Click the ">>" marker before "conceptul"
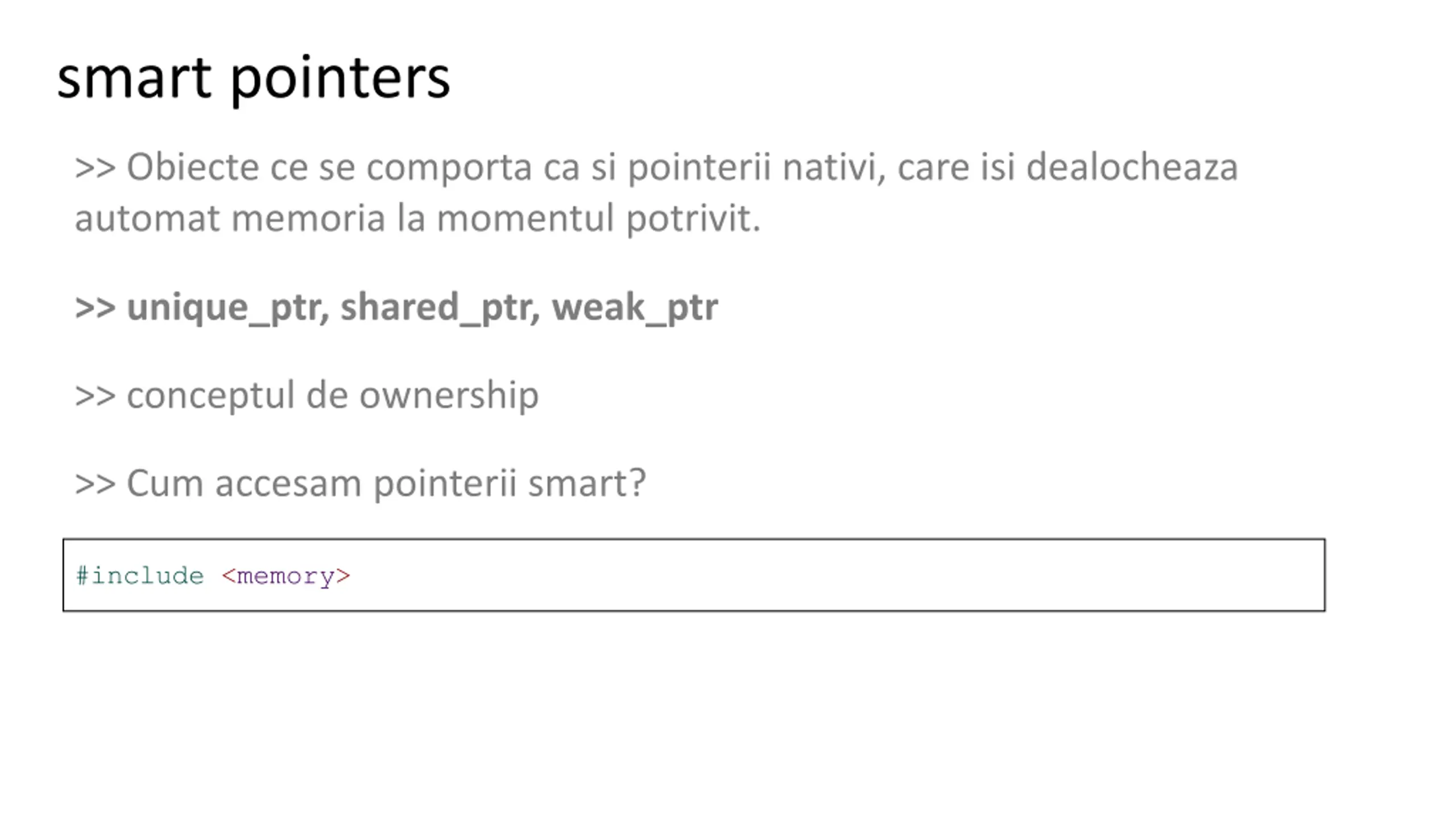 [95, 395]
